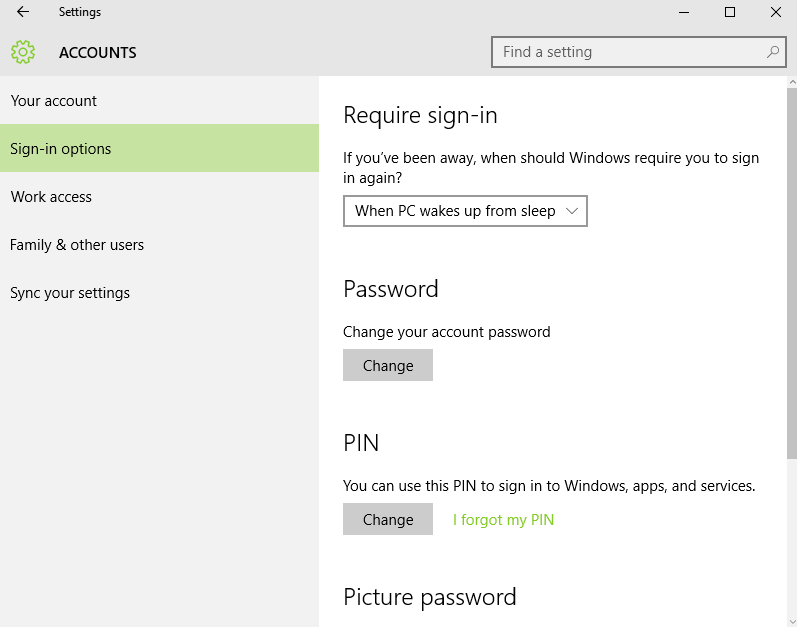Click the green Accounts gear icon

coord(23,52)
